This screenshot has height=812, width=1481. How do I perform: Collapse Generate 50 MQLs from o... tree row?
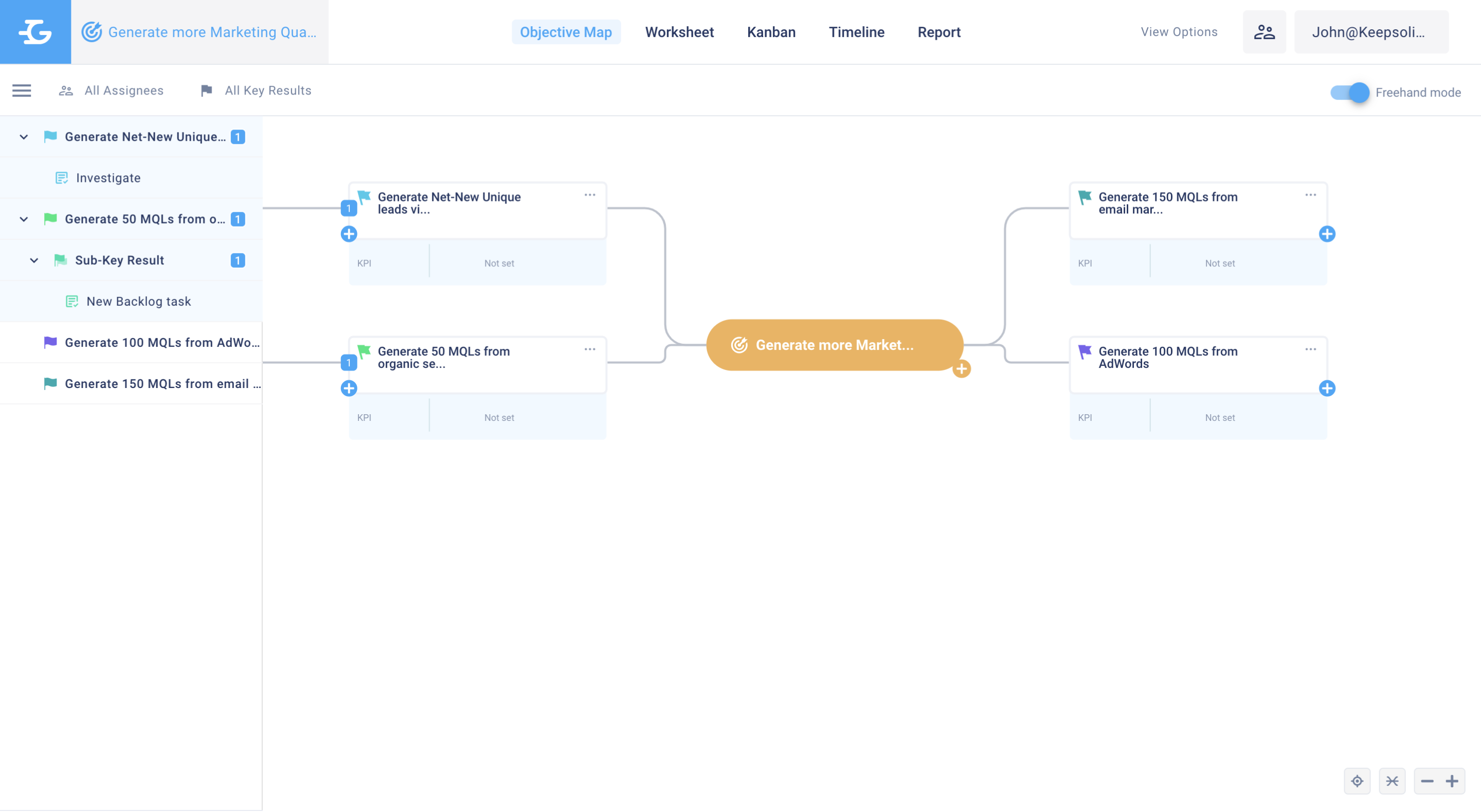24,219
